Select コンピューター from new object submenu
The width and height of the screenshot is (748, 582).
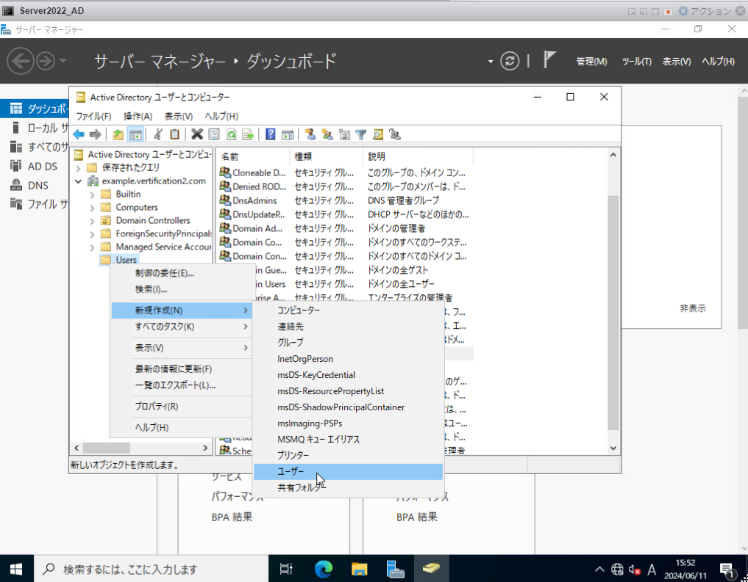(x=348, y=310)
